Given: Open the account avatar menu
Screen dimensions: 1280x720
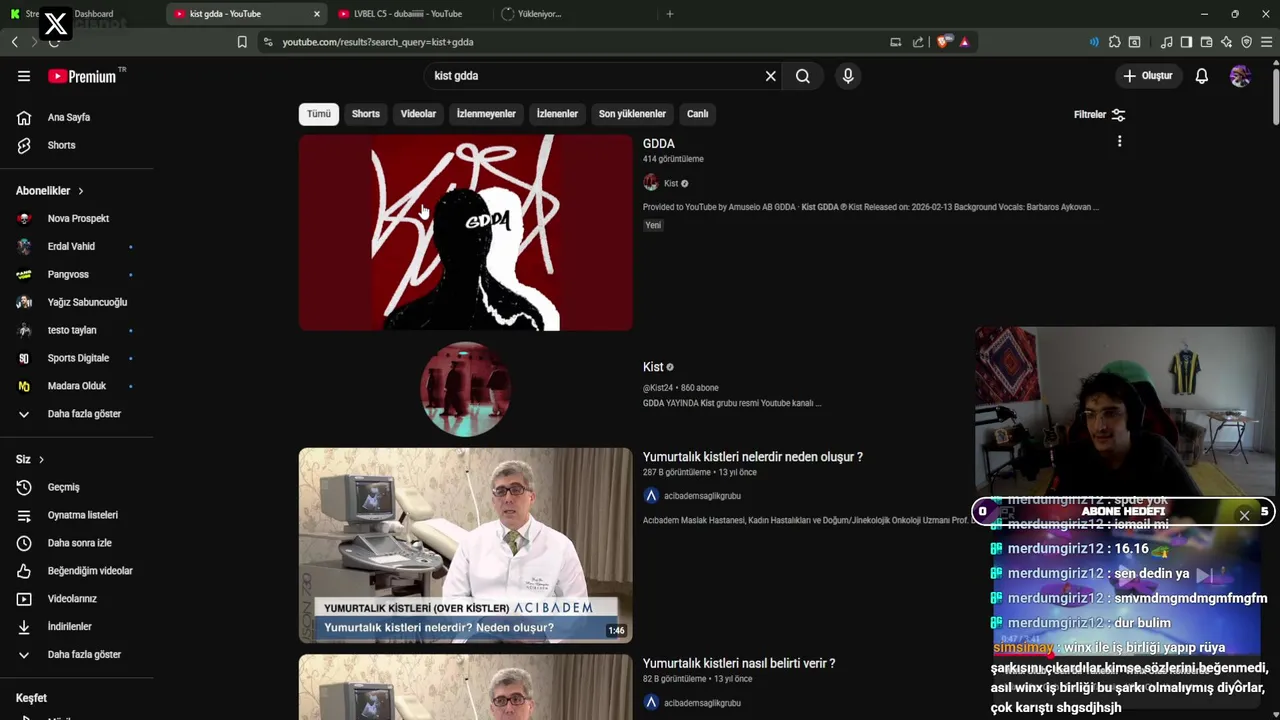Looking at the screenshot, I should coord(1240,76).
